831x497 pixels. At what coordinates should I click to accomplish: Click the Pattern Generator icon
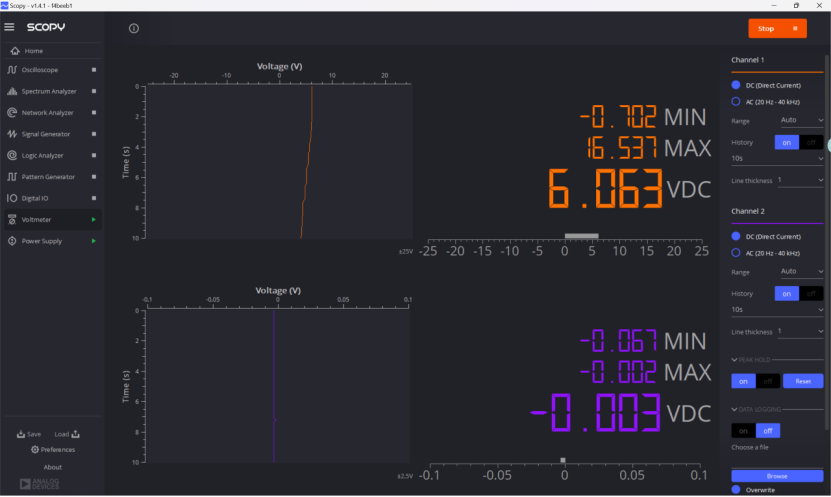pos(12,176)
